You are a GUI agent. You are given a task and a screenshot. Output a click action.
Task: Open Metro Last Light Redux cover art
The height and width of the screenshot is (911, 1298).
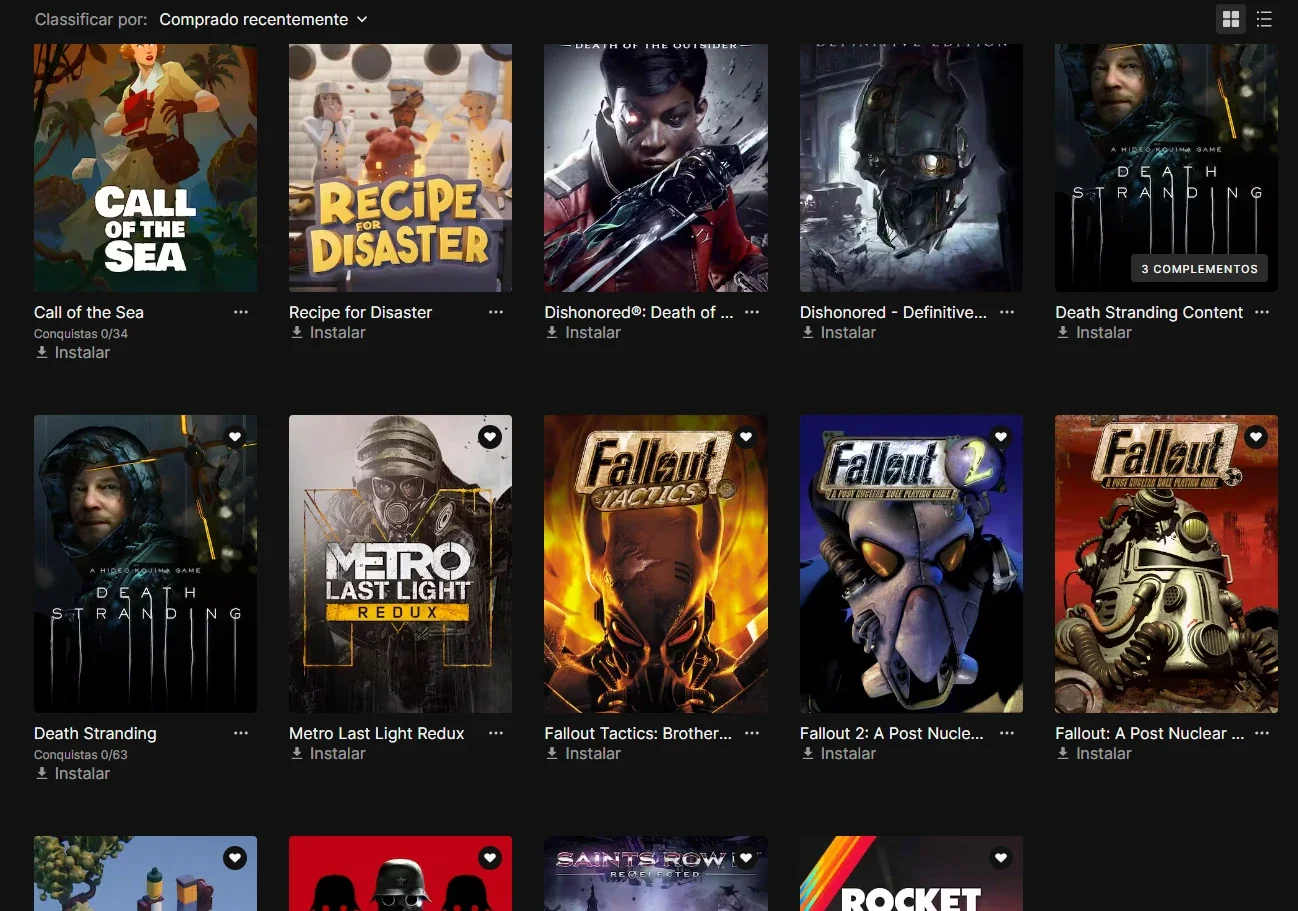pos(400,564)
